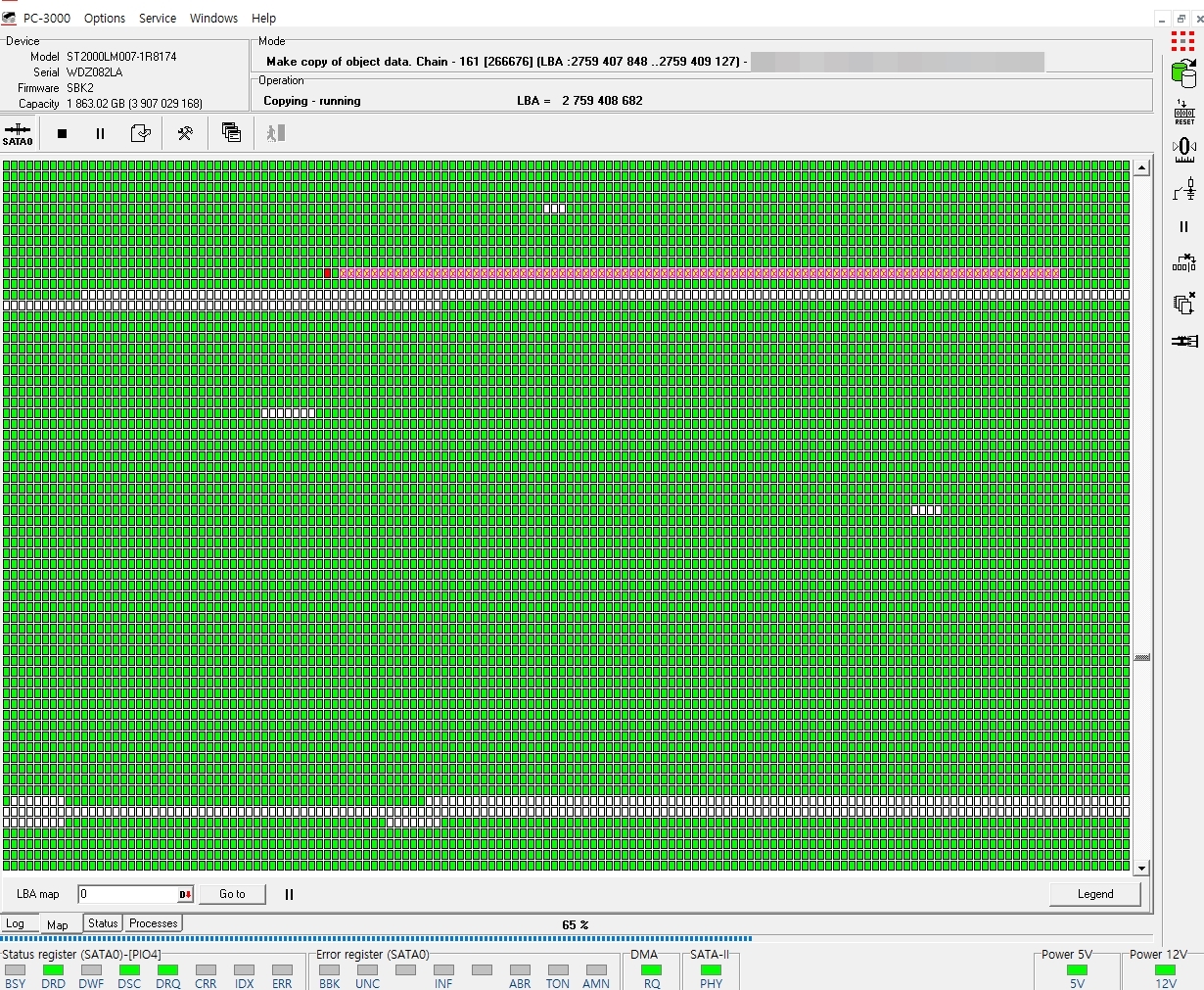Click the UNC error register indicator
1204x990 pixels.
(367, 970)
